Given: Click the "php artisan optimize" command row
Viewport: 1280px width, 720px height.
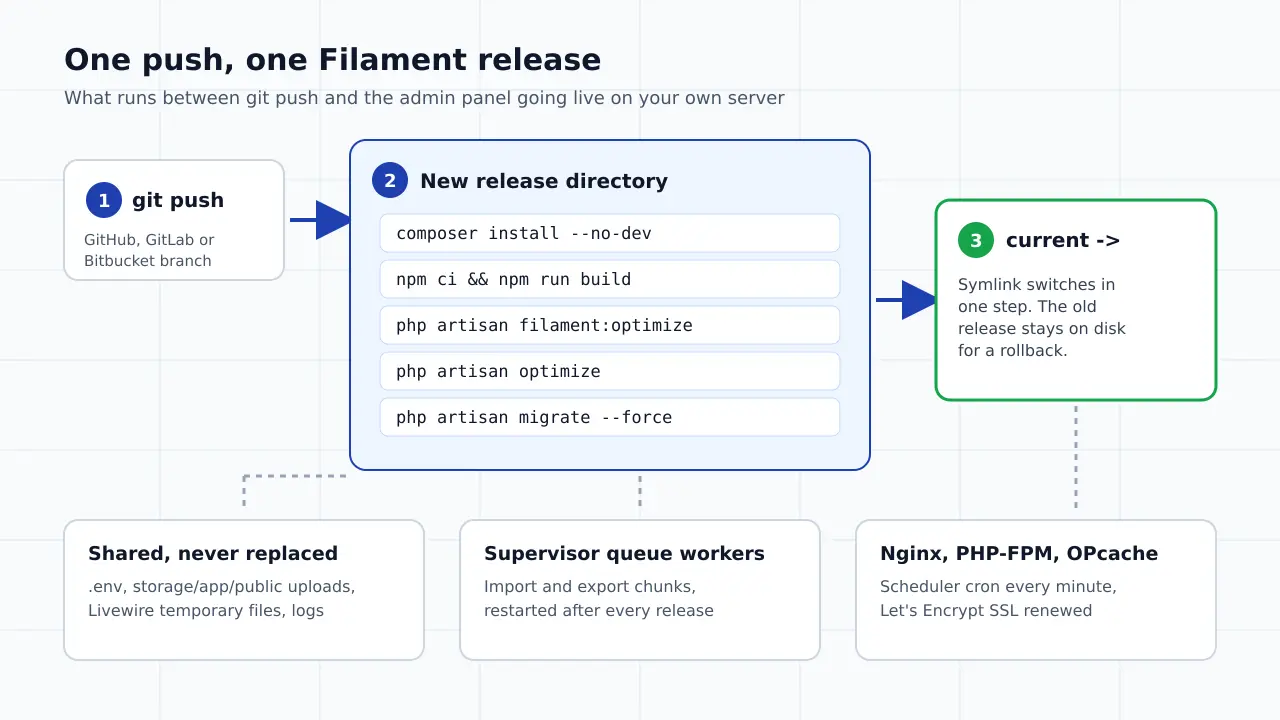Looking at the screenshot, I should coord(610,371).
